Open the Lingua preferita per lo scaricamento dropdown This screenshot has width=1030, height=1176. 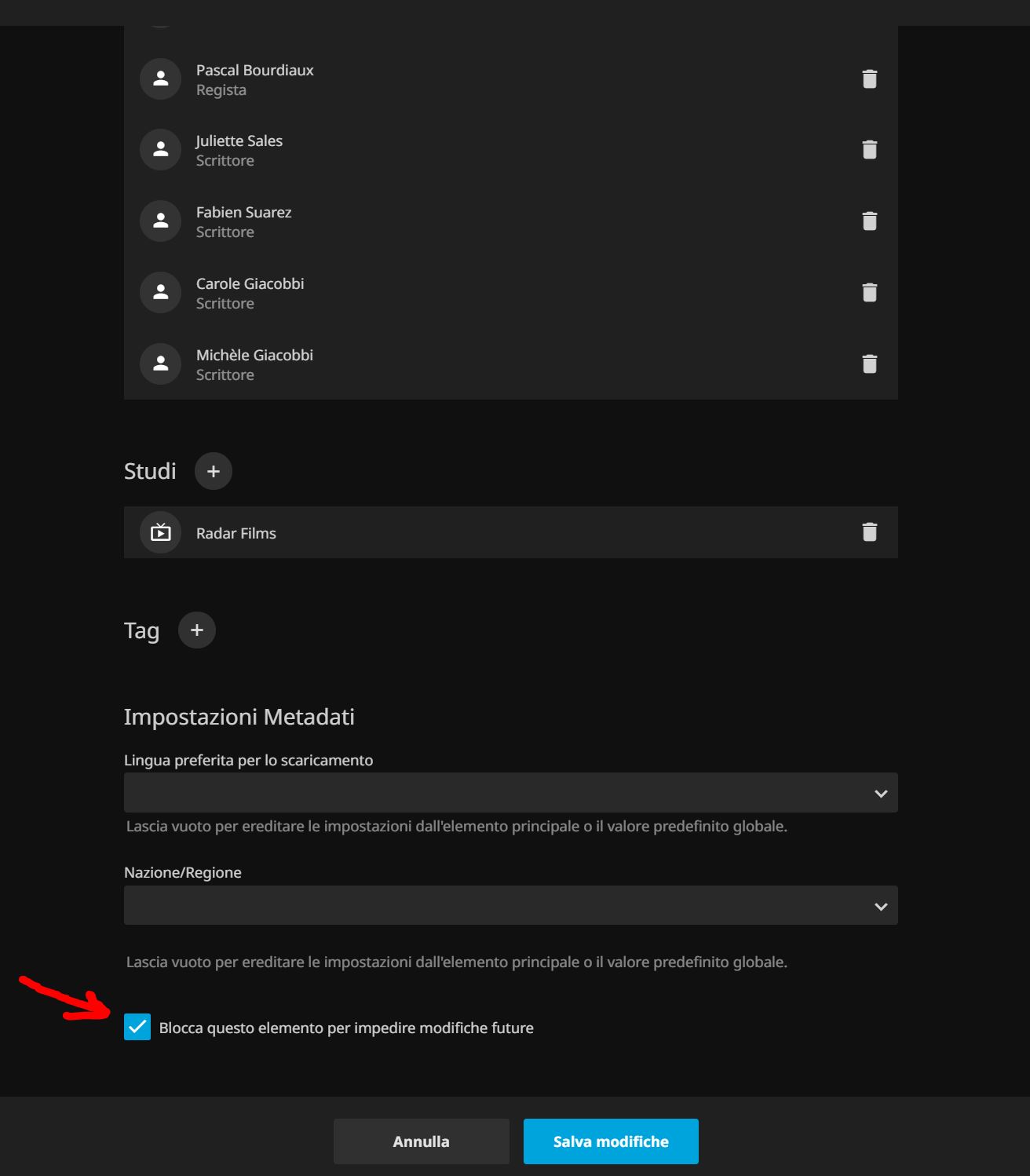(510, 793)
